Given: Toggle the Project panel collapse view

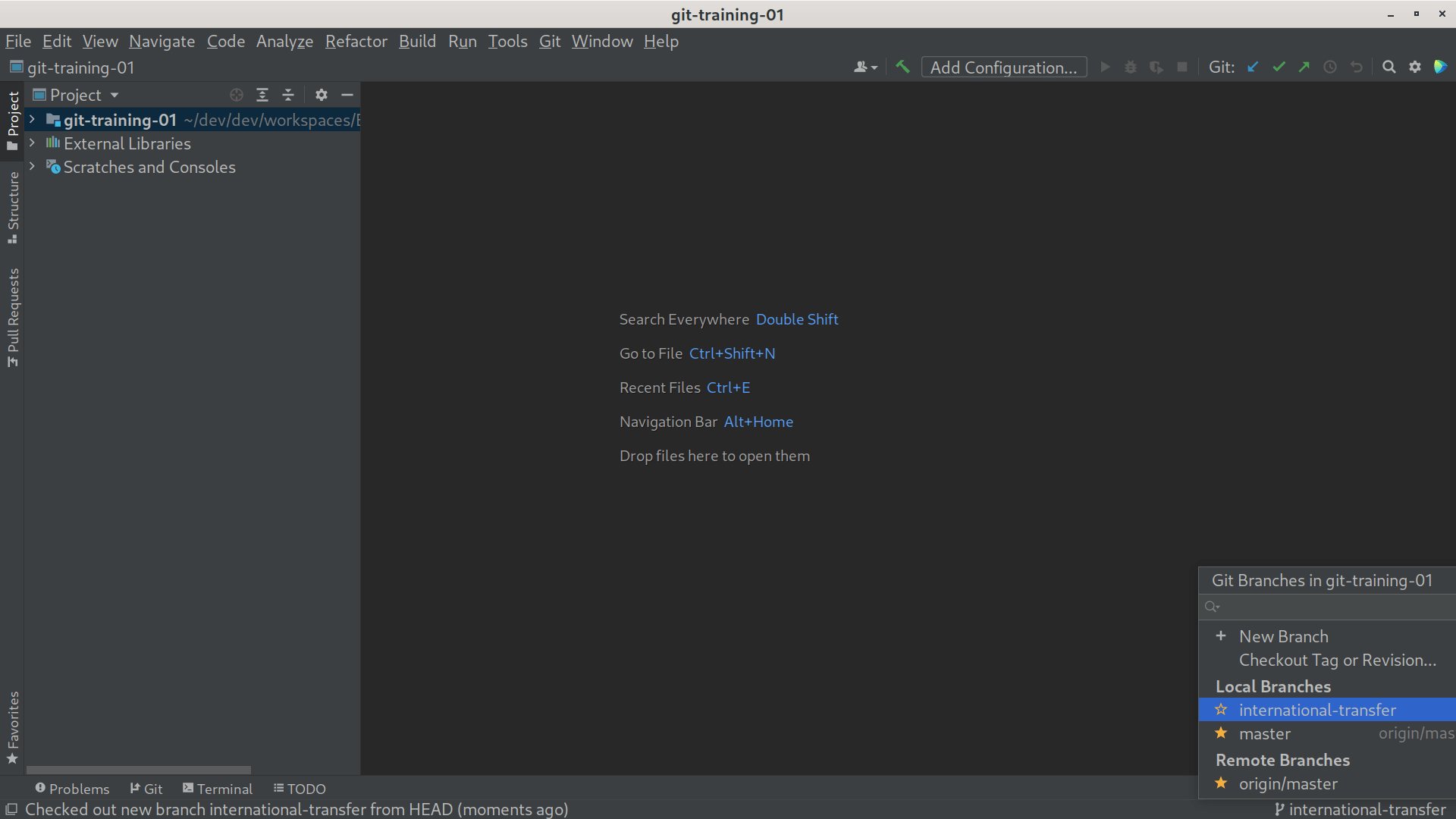Looking at the screenshot, I should click(x=287, y=94).
